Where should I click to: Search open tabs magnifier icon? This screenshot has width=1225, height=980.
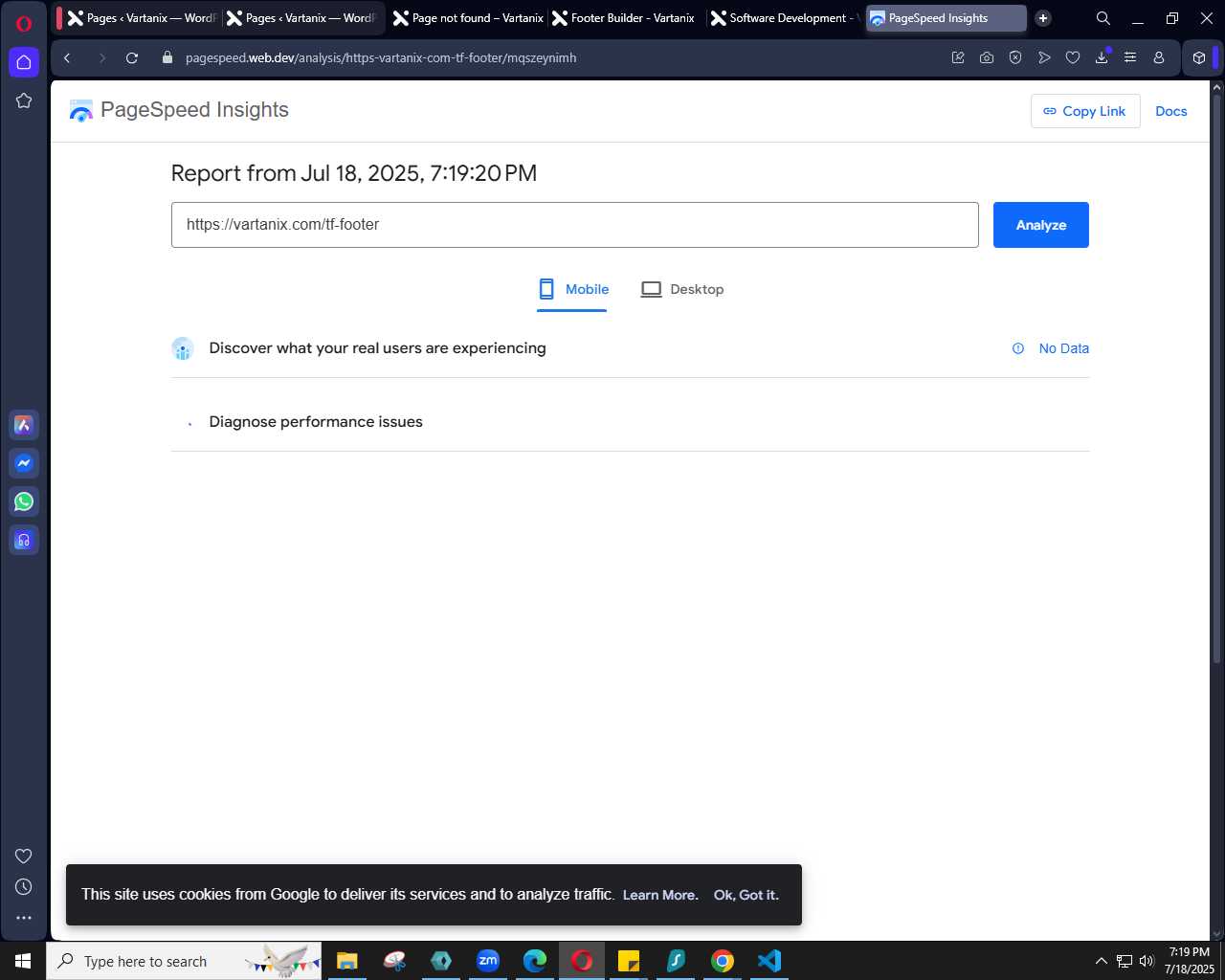(x=1103, y=18)
